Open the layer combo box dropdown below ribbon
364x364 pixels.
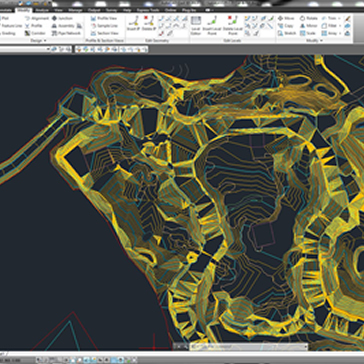coord(48,49)
